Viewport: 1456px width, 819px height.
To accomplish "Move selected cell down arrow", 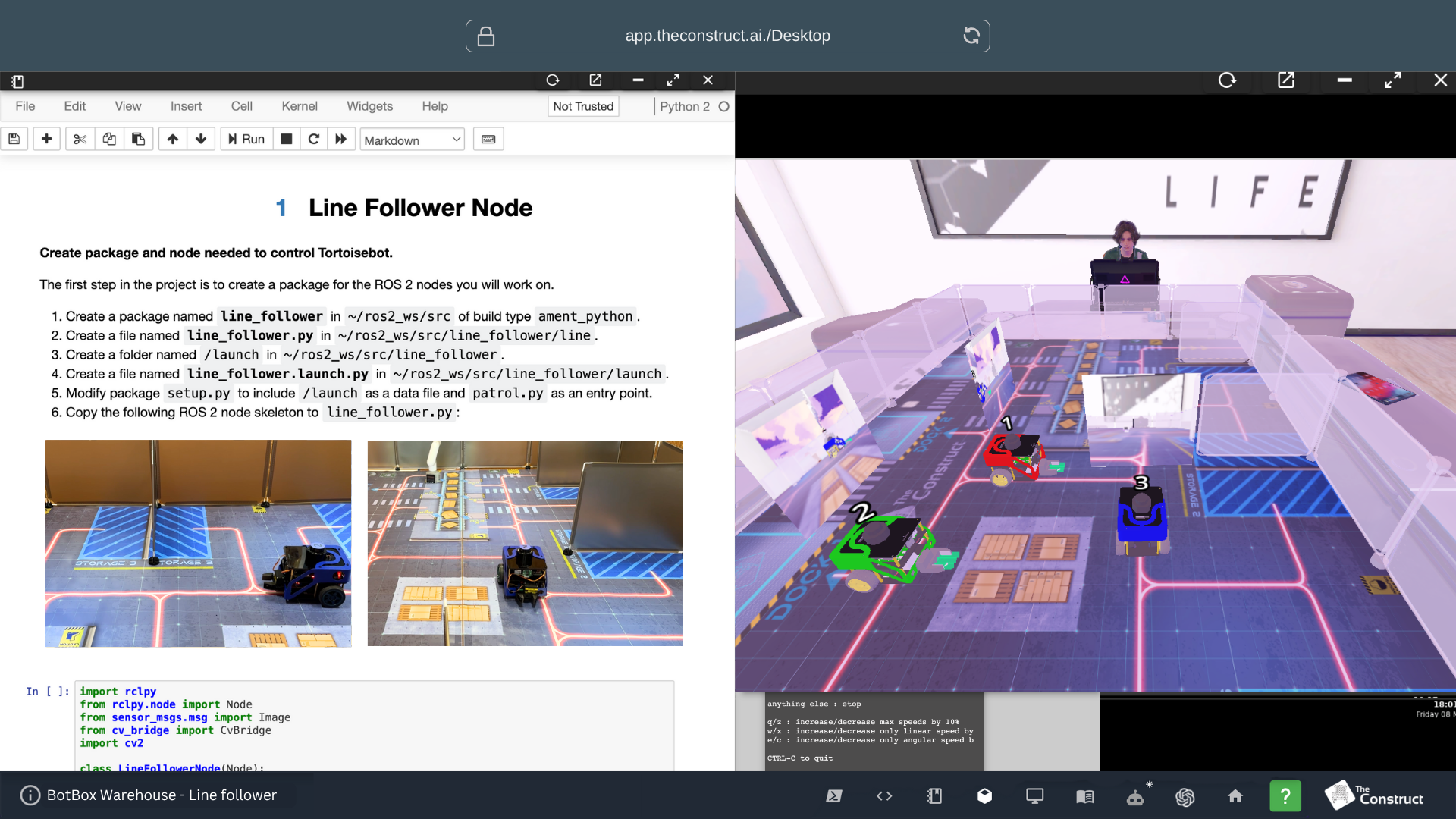I will (201, 140).
